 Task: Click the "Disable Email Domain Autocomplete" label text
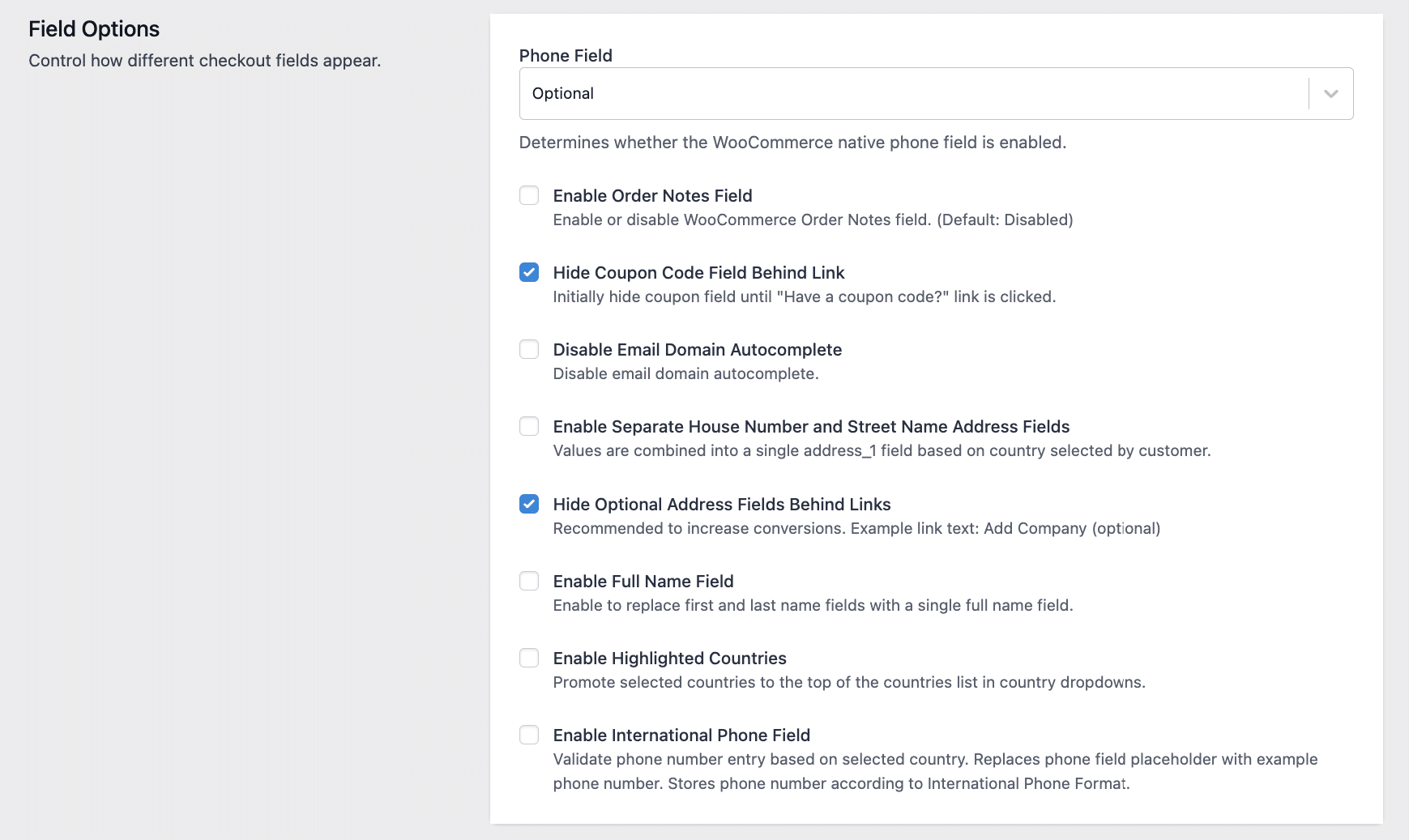point(697,350)
